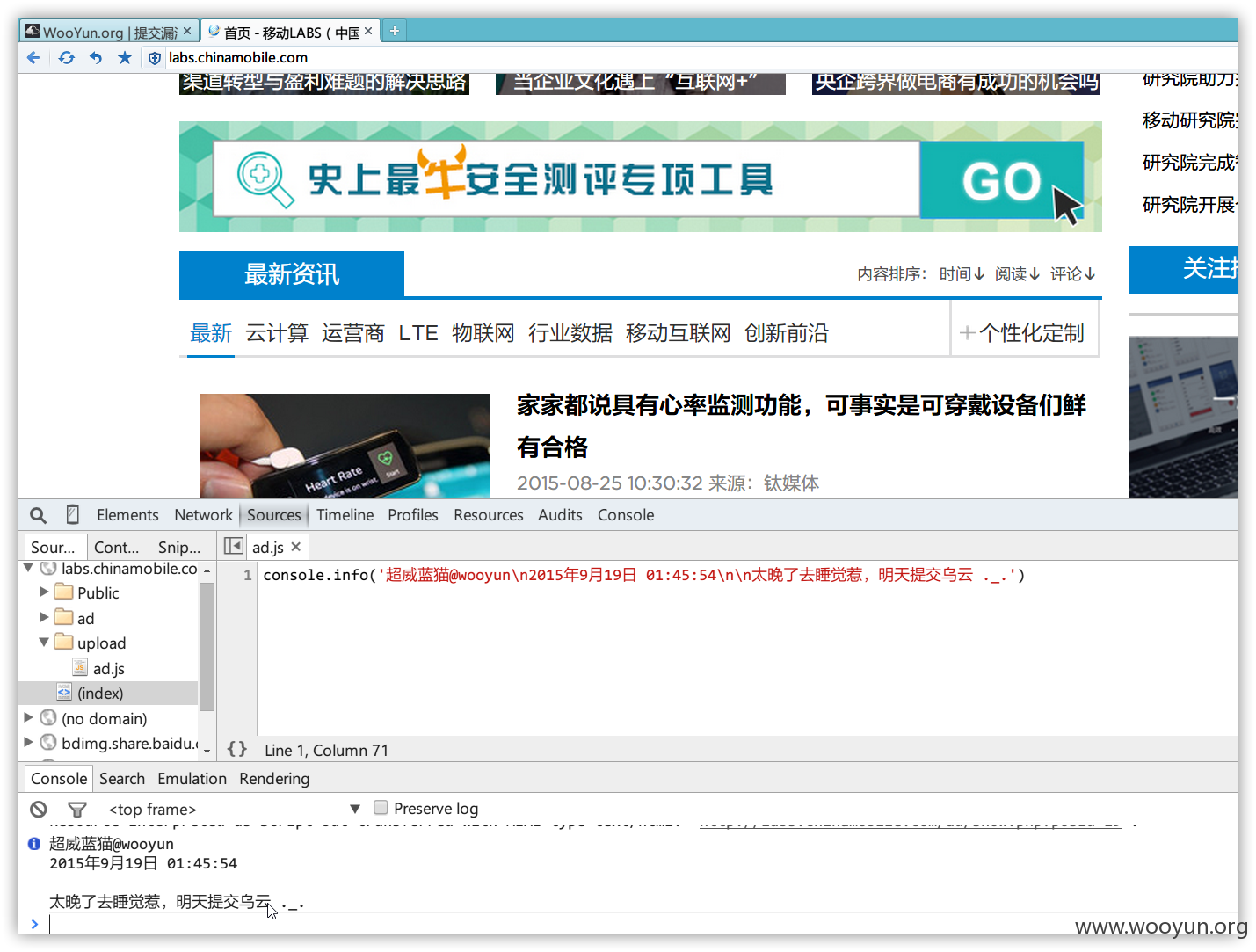
Task: Close the ad.js editor tab
Action: (296, 547)
